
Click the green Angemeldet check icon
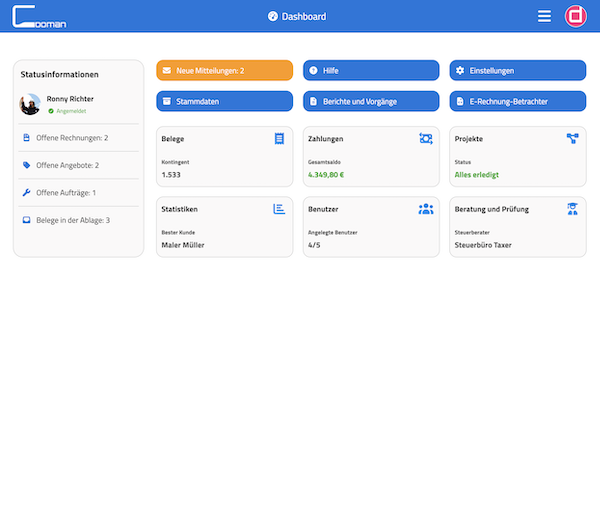tap(51, 111)
